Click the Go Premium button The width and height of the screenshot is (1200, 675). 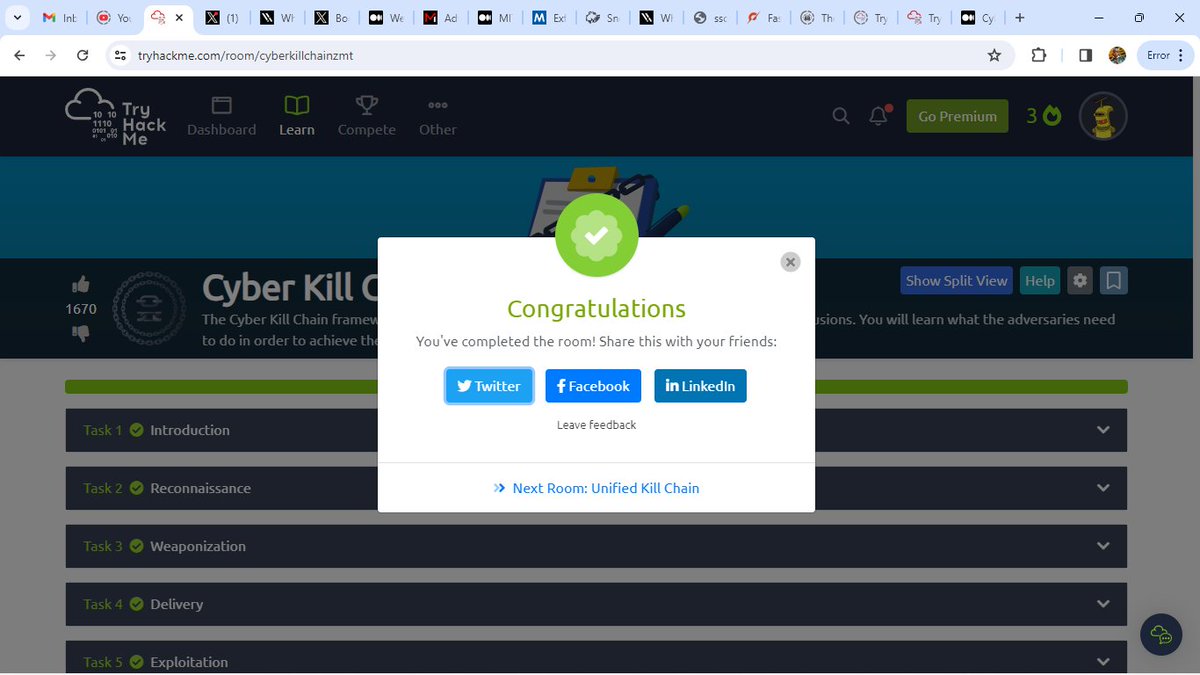[957, 116]
